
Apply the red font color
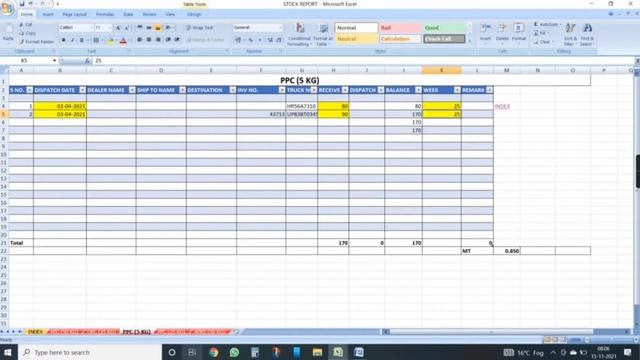click(123, 40)
